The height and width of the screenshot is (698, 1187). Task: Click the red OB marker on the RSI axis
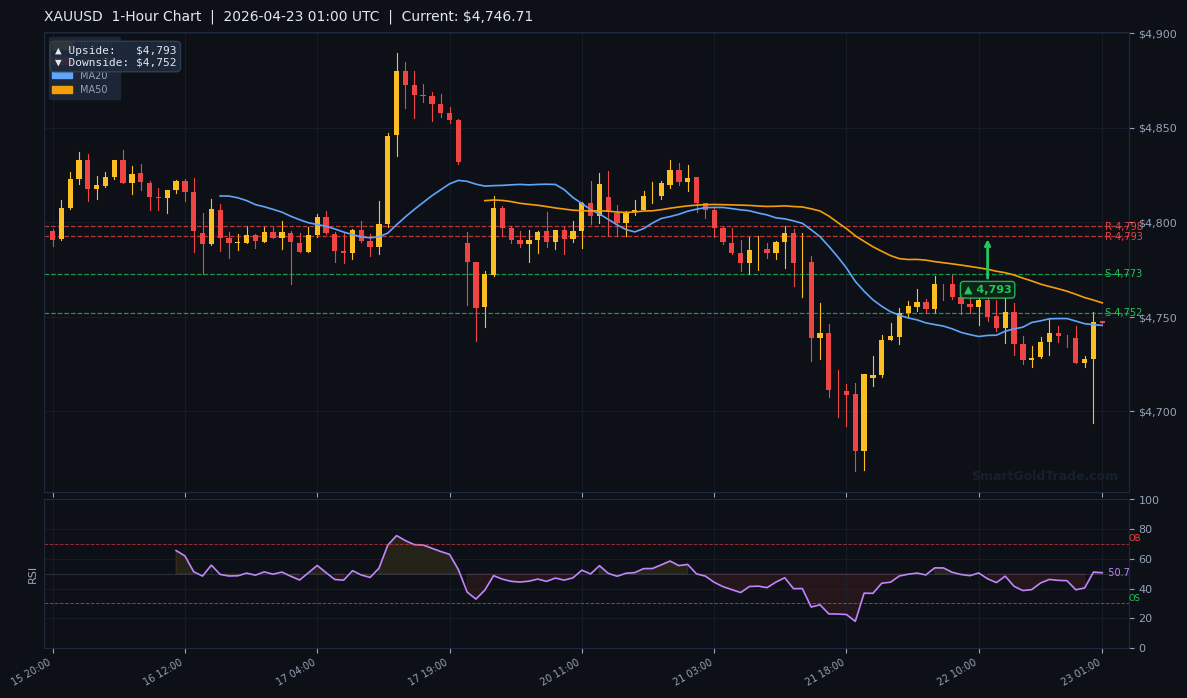pos(1133,537)
